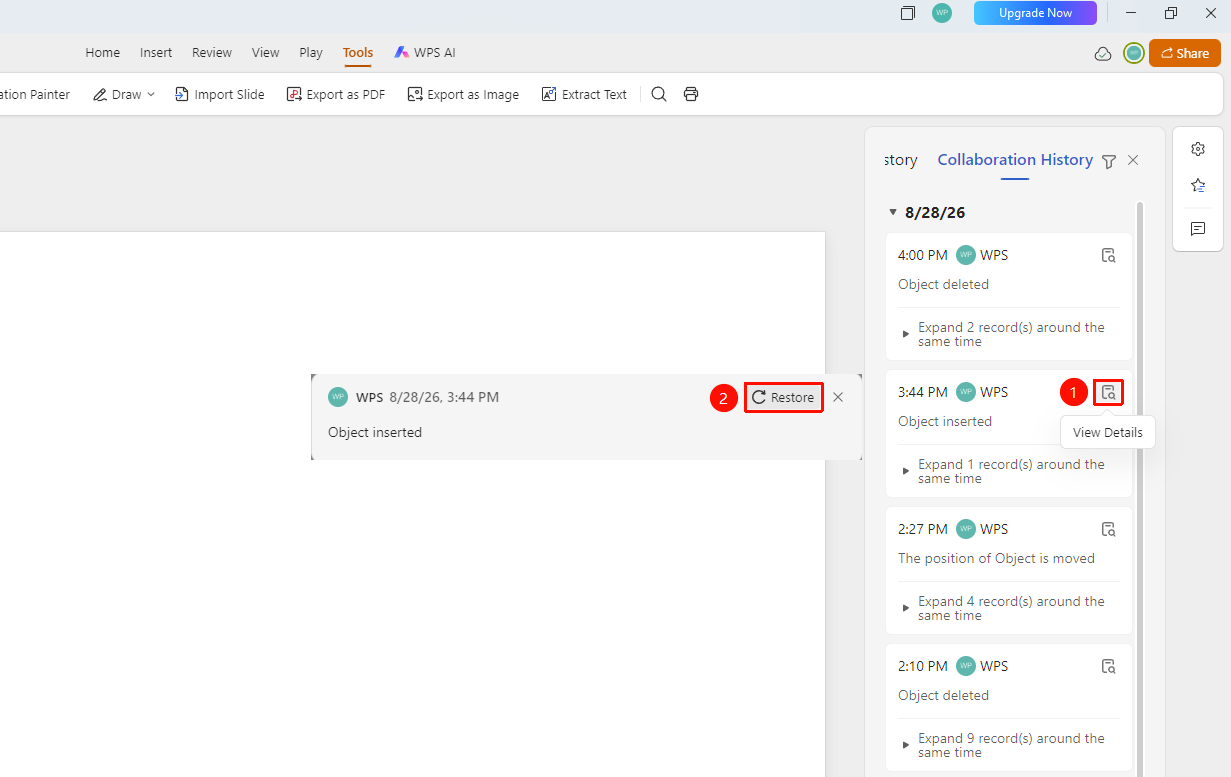This screenshot has height=777, width=1231.
Task: View details of the 4:00 PM record
Action: click(x=1108, y=255)
